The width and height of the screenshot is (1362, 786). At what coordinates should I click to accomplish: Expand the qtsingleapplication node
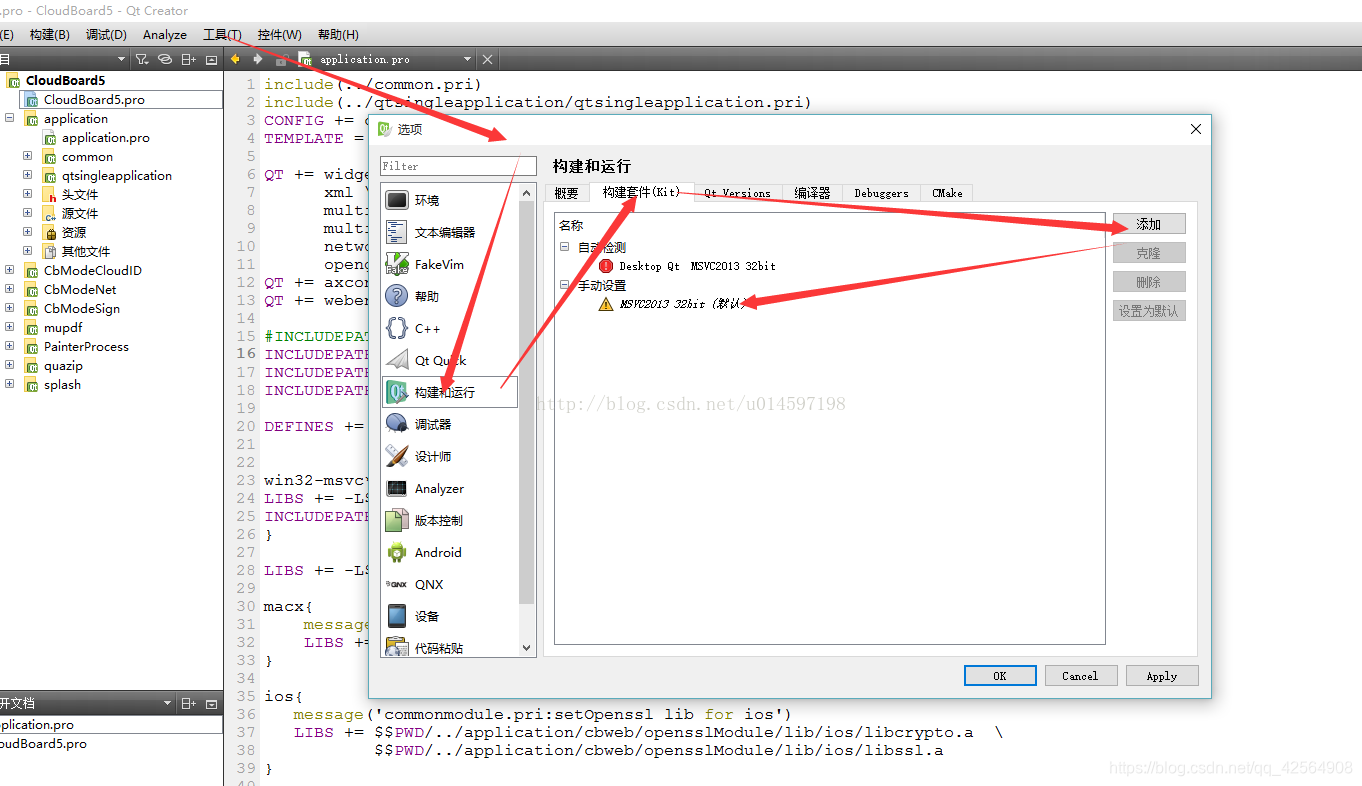click(x=28, y=175)
